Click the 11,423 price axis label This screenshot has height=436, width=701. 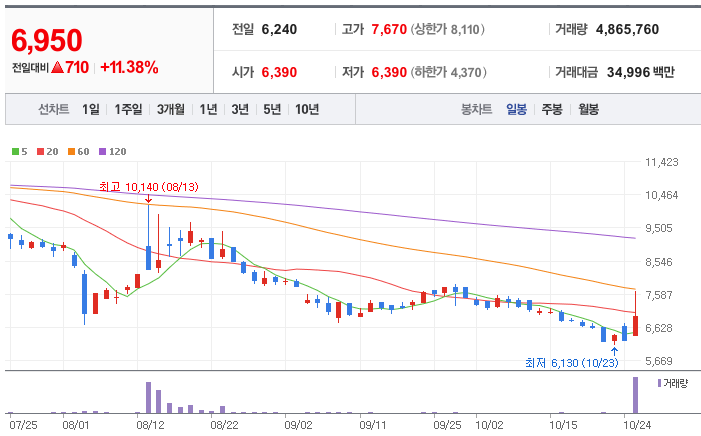point(662,162)
